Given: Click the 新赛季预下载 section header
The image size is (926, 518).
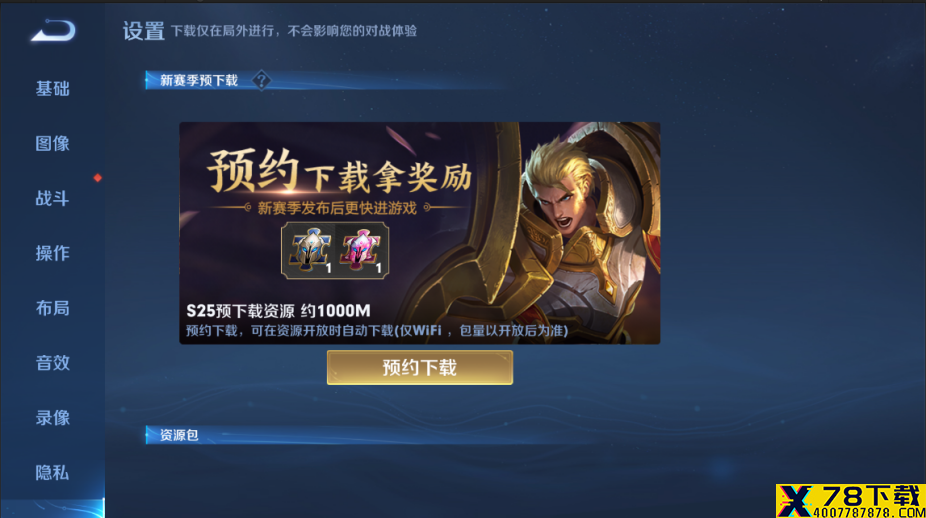Looking at the screenshot, I should [x=199, y=80].
